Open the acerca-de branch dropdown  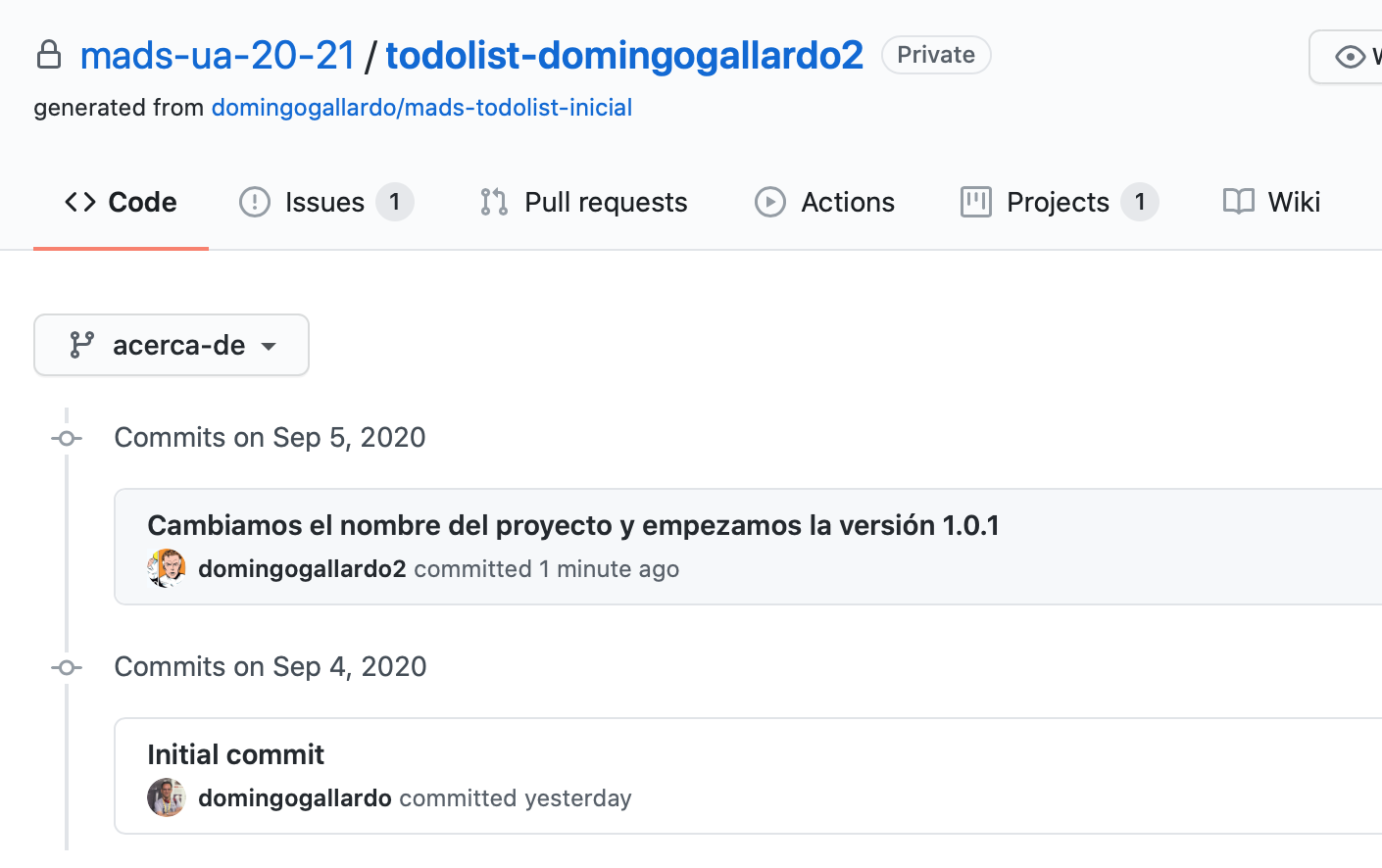[x=172, y=345]
